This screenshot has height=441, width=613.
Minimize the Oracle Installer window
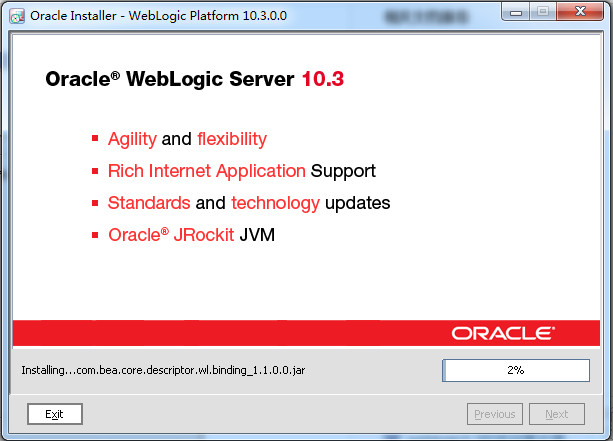[516, 12]
